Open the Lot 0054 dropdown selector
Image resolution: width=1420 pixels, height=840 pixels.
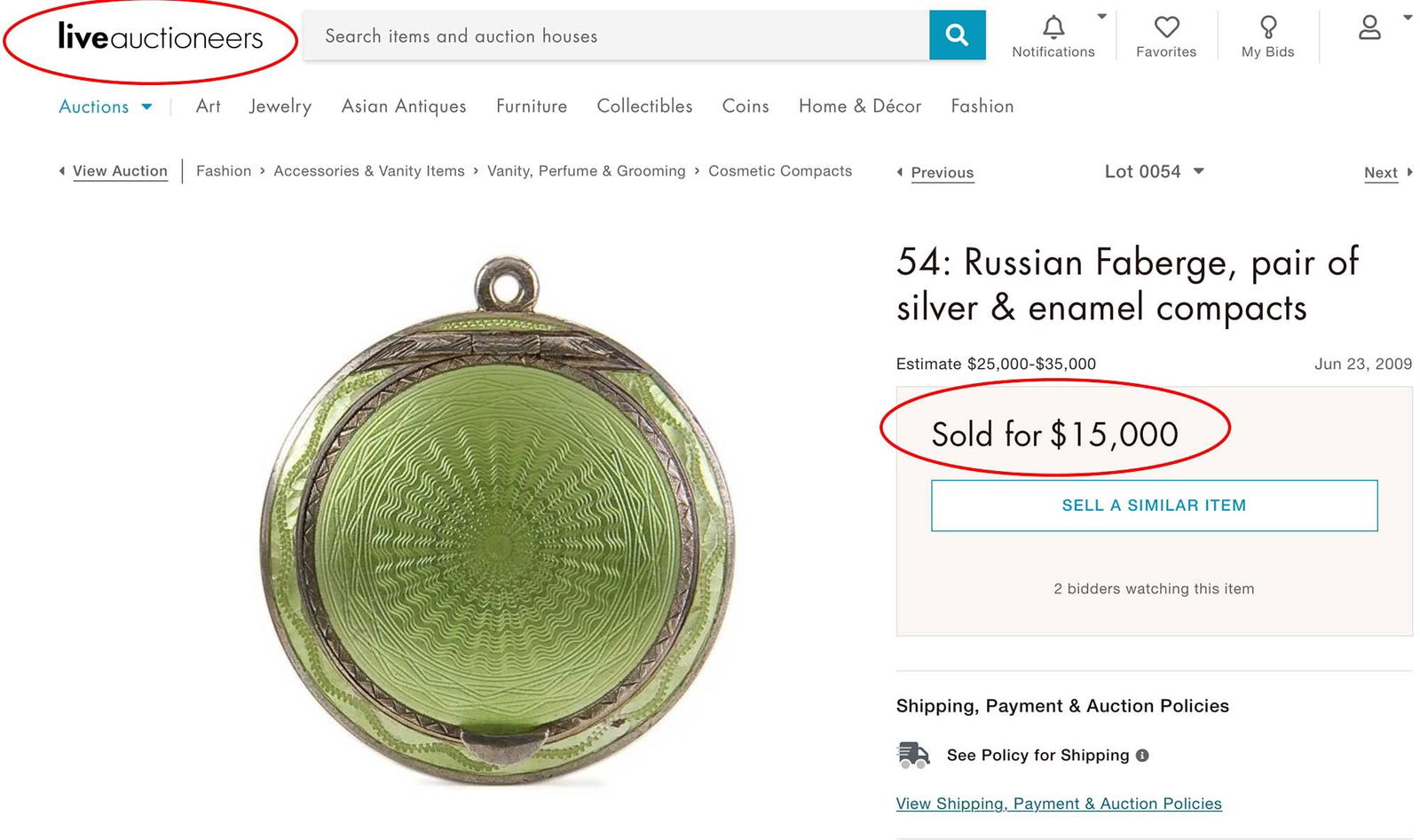[x=1154, y=171]
